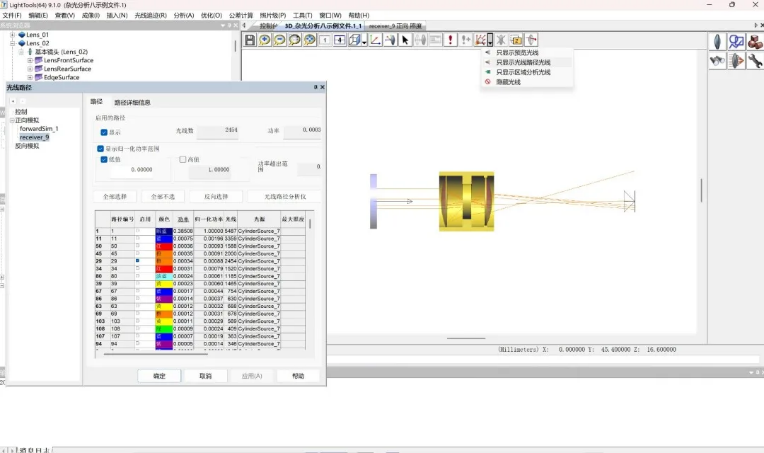Select forwardSim_1 in the ray path tree
Viewport: 764px width, 453px height.
[38, 128]
